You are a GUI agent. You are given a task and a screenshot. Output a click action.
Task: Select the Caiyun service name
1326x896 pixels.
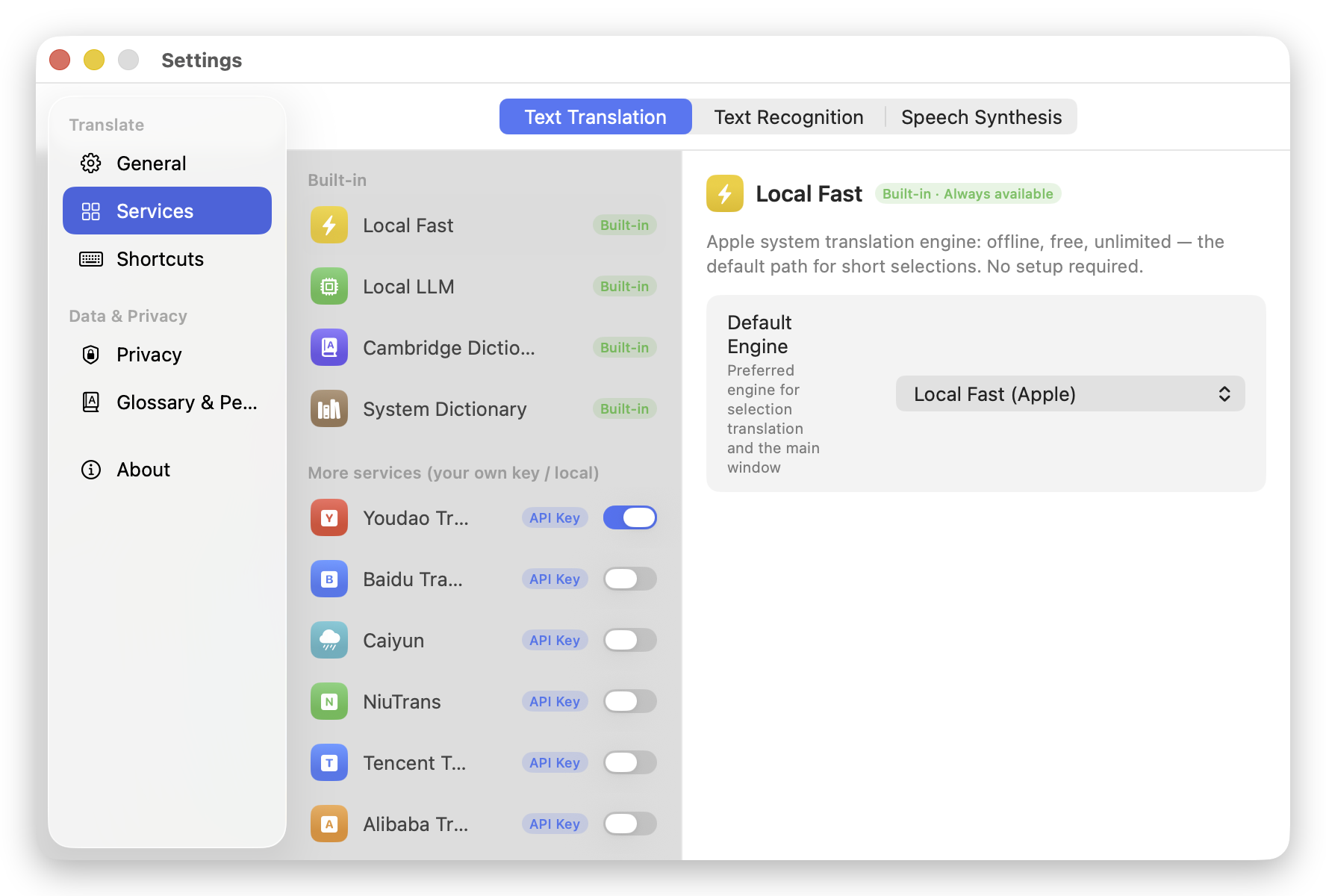click(393, 641)
